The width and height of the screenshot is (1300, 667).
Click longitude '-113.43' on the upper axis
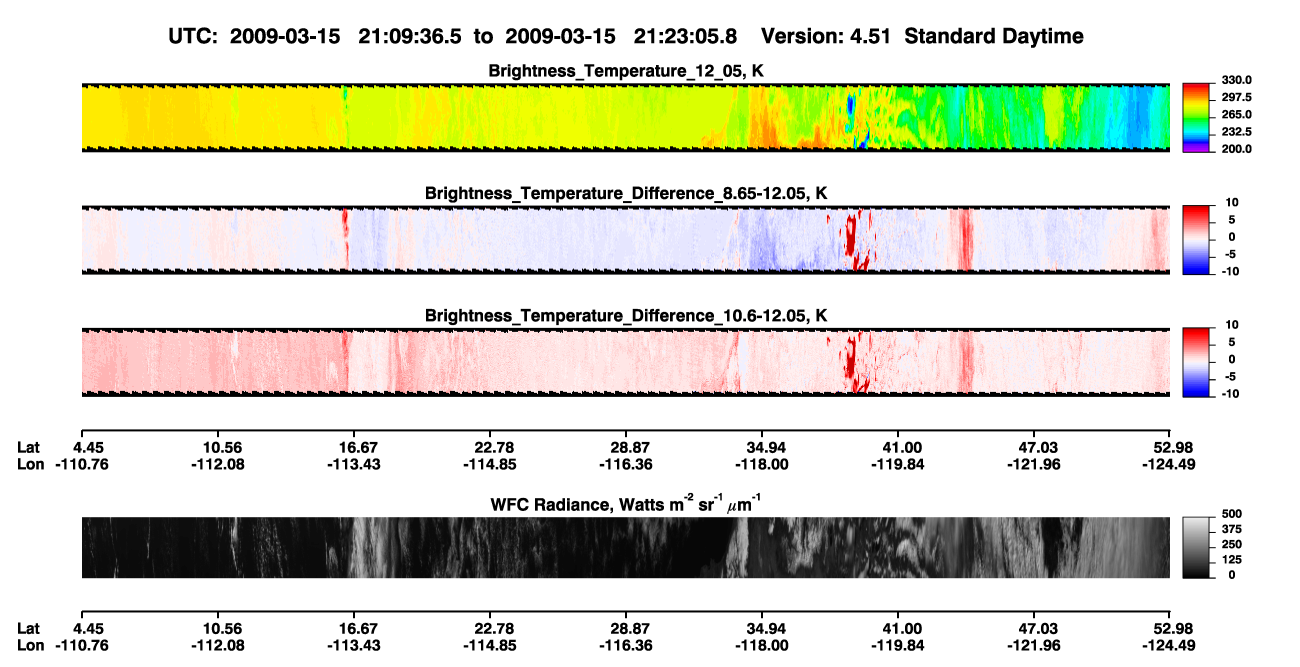353,464
